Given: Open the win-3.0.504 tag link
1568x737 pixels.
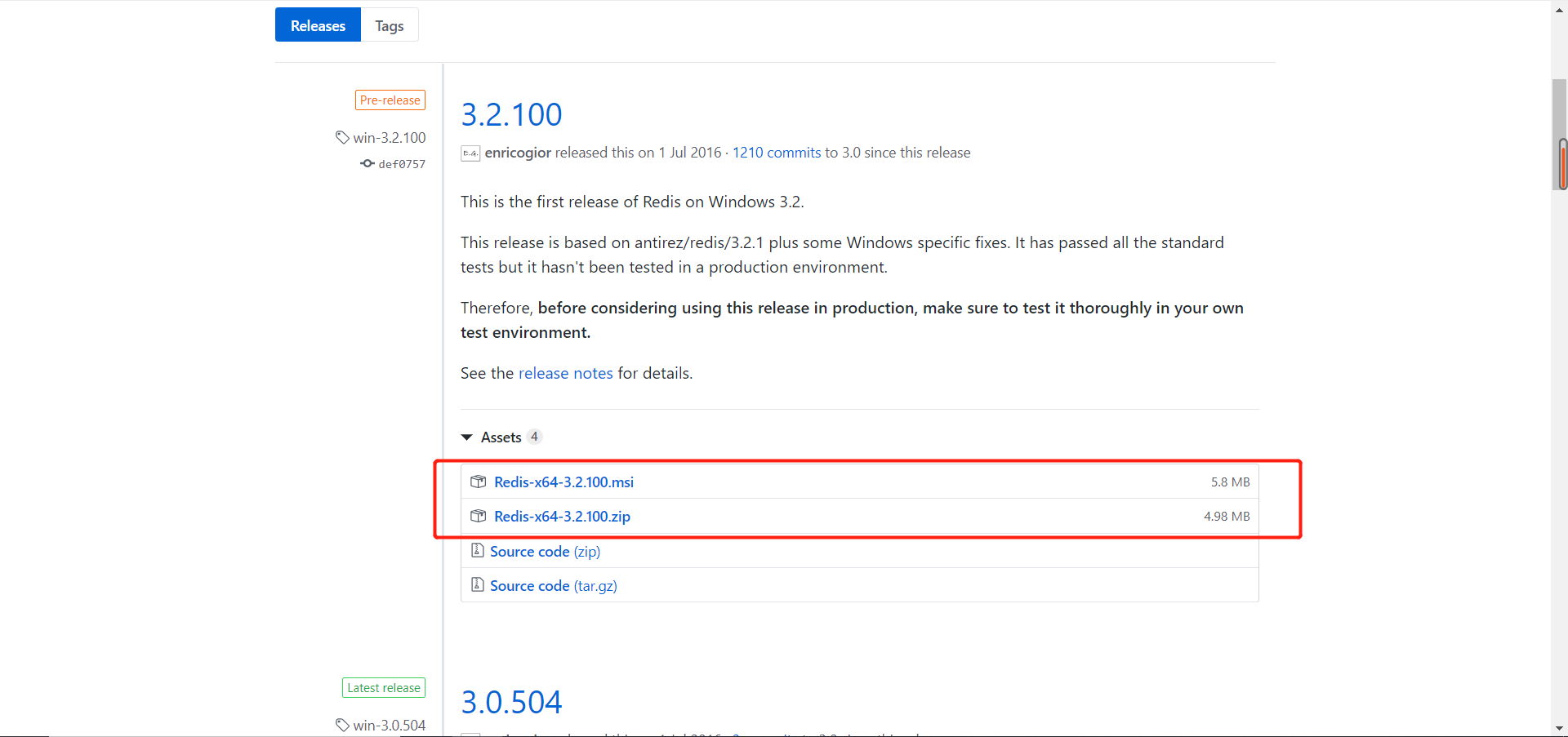Looking at the screenshot, I should tap(390, 726).
